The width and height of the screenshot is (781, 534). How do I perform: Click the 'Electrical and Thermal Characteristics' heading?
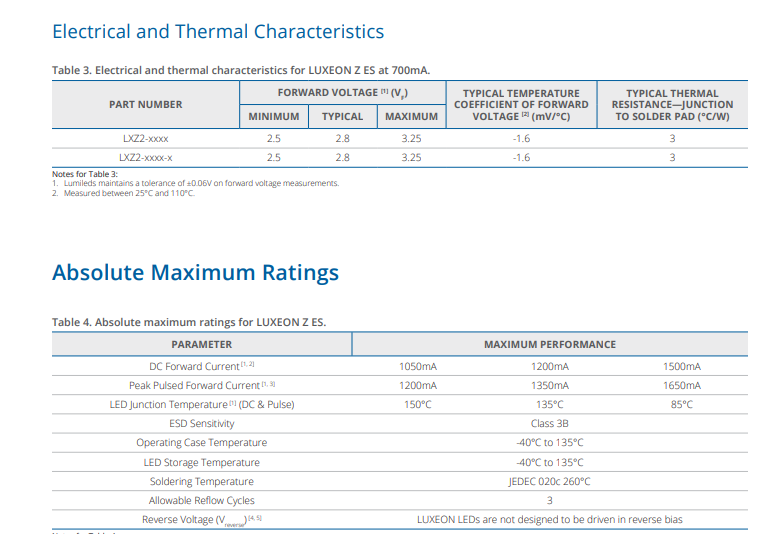click(218, 32)
